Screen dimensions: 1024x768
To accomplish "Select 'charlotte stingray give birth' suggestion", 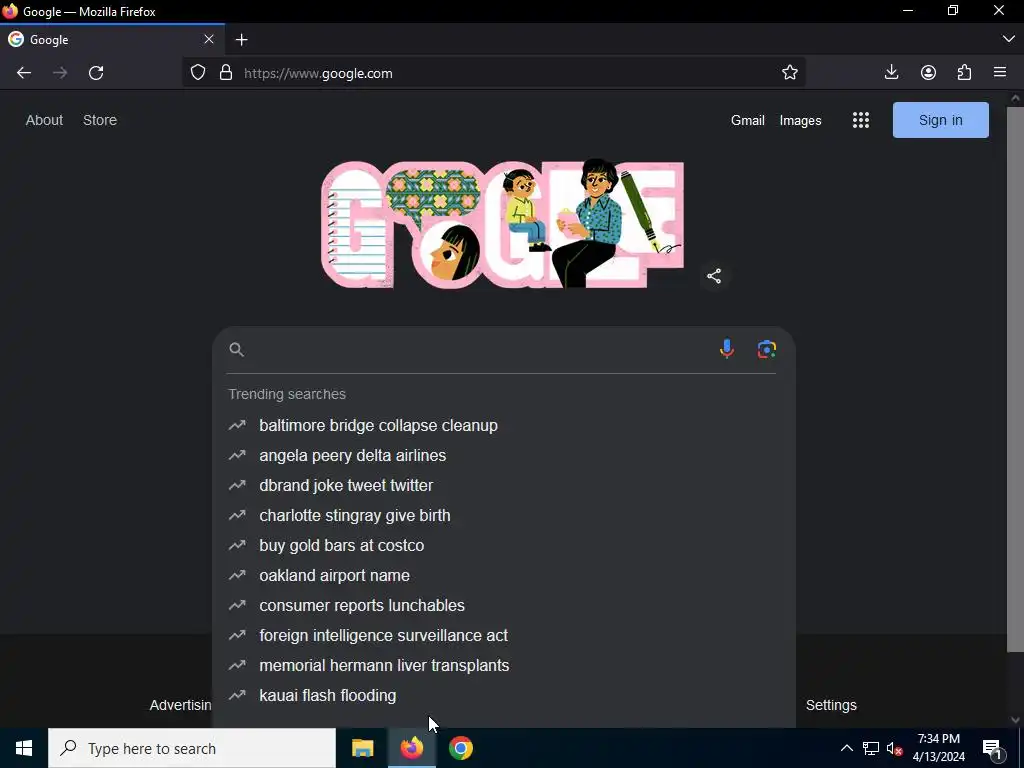I will pyautogui.click(x=504, y=515).
